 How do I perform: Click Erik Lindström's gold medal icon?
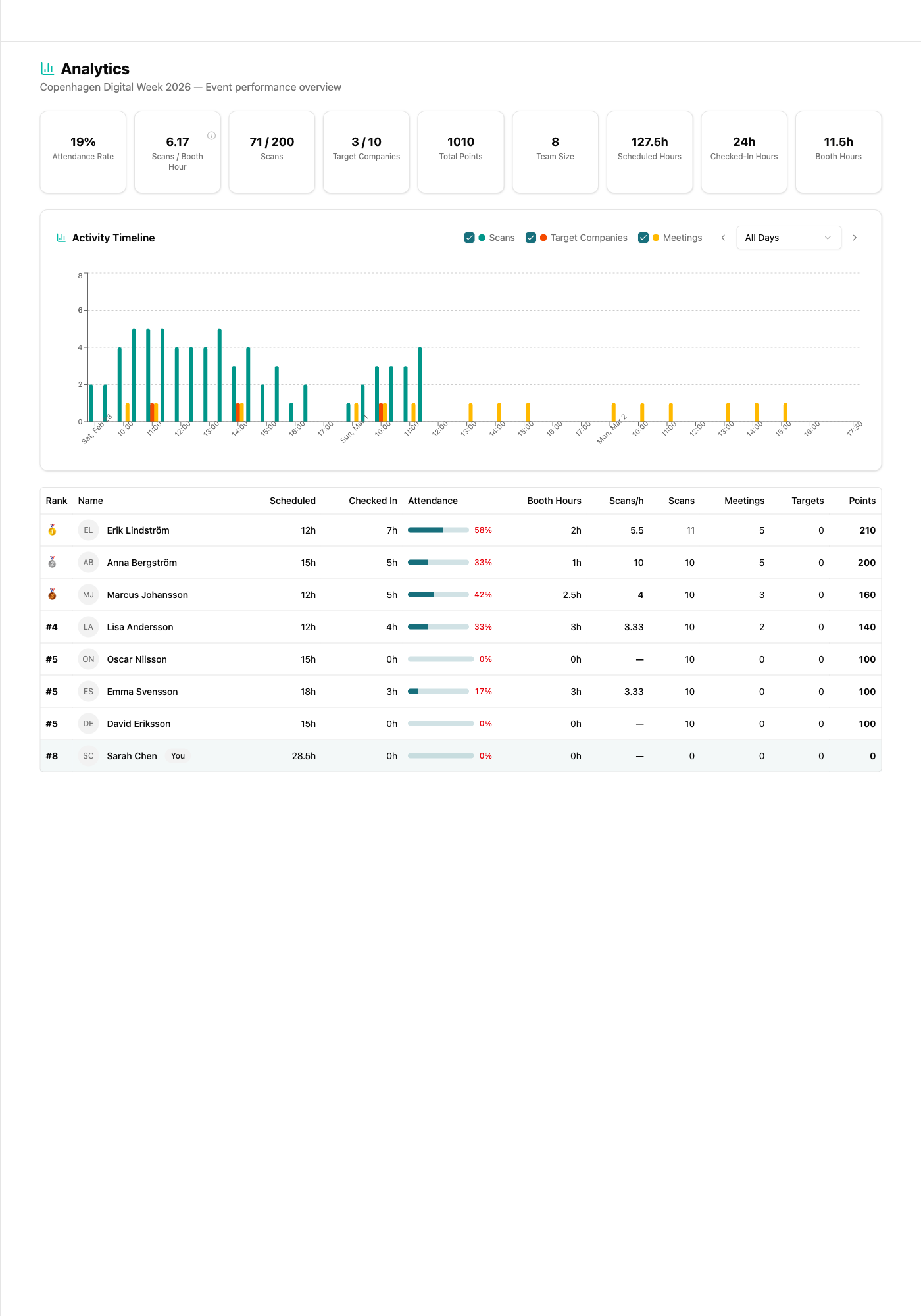52,530
